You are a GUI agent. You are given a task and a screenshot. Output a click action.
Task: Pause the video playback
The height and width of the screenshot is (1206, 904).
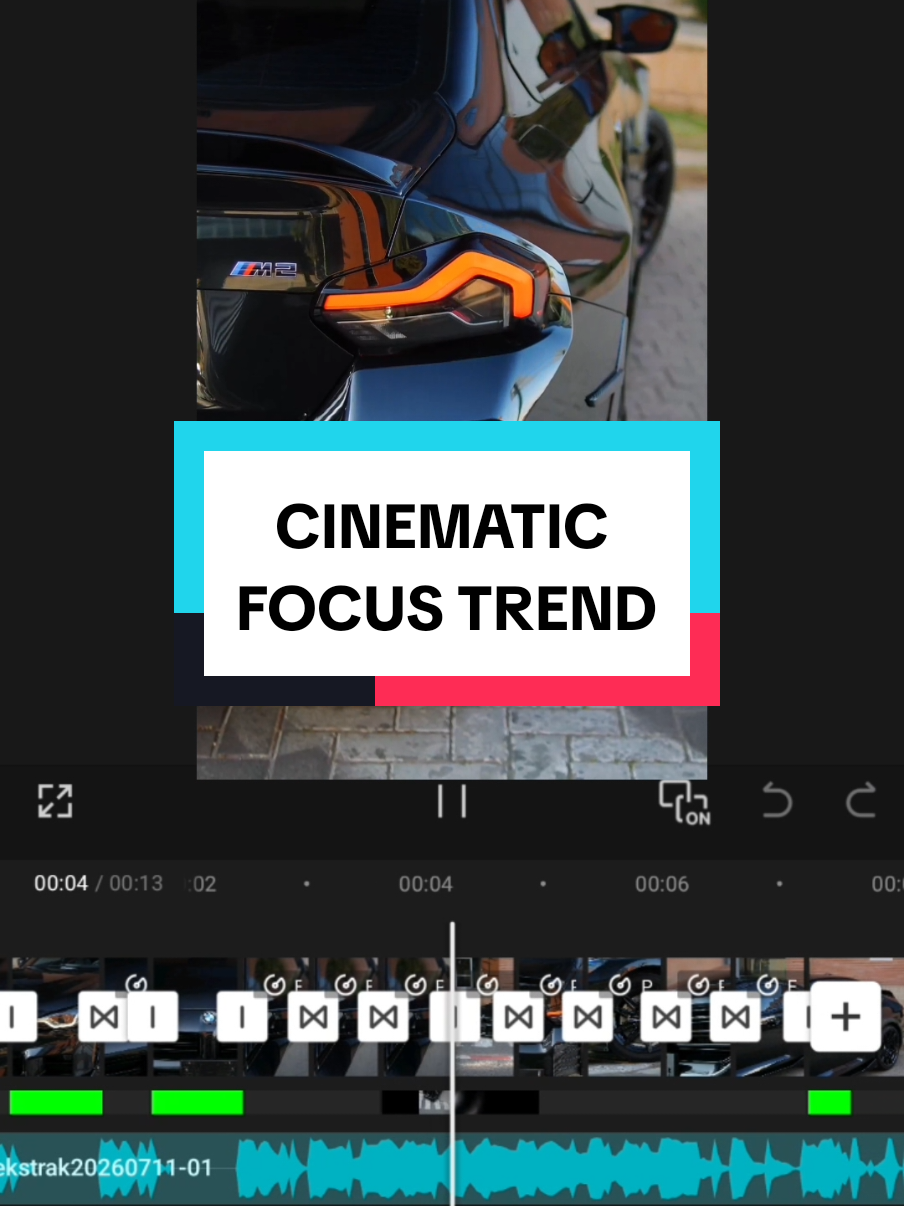pos(452,801)
